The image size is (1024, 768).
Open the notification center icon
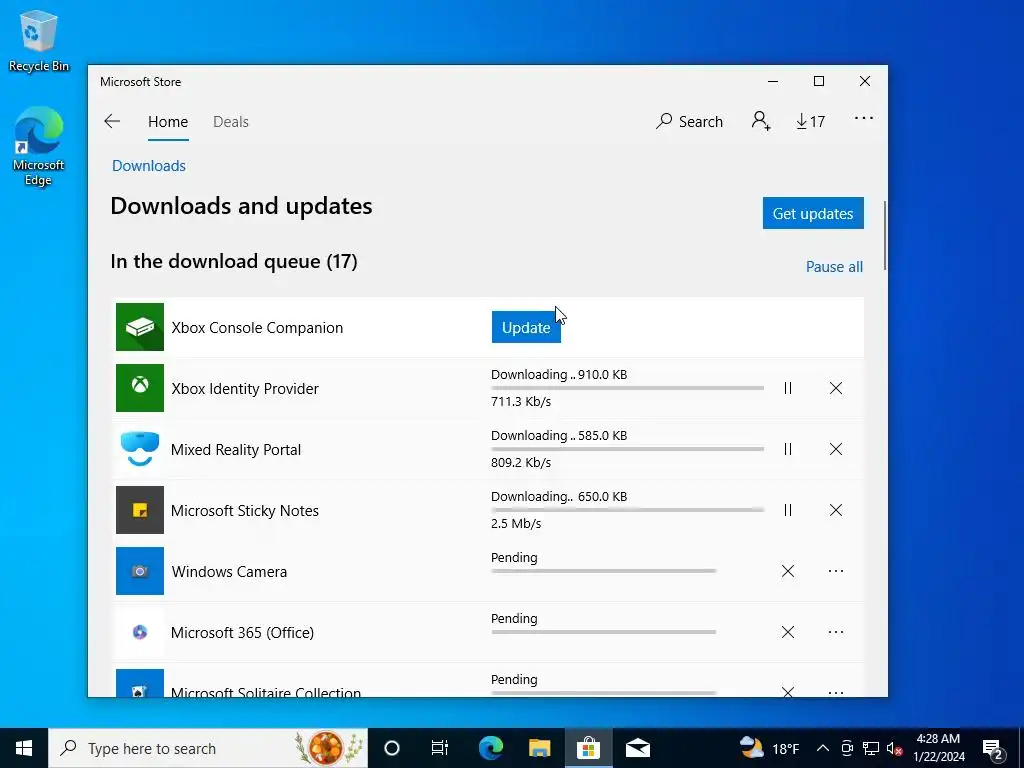click(x=993, y=748)
